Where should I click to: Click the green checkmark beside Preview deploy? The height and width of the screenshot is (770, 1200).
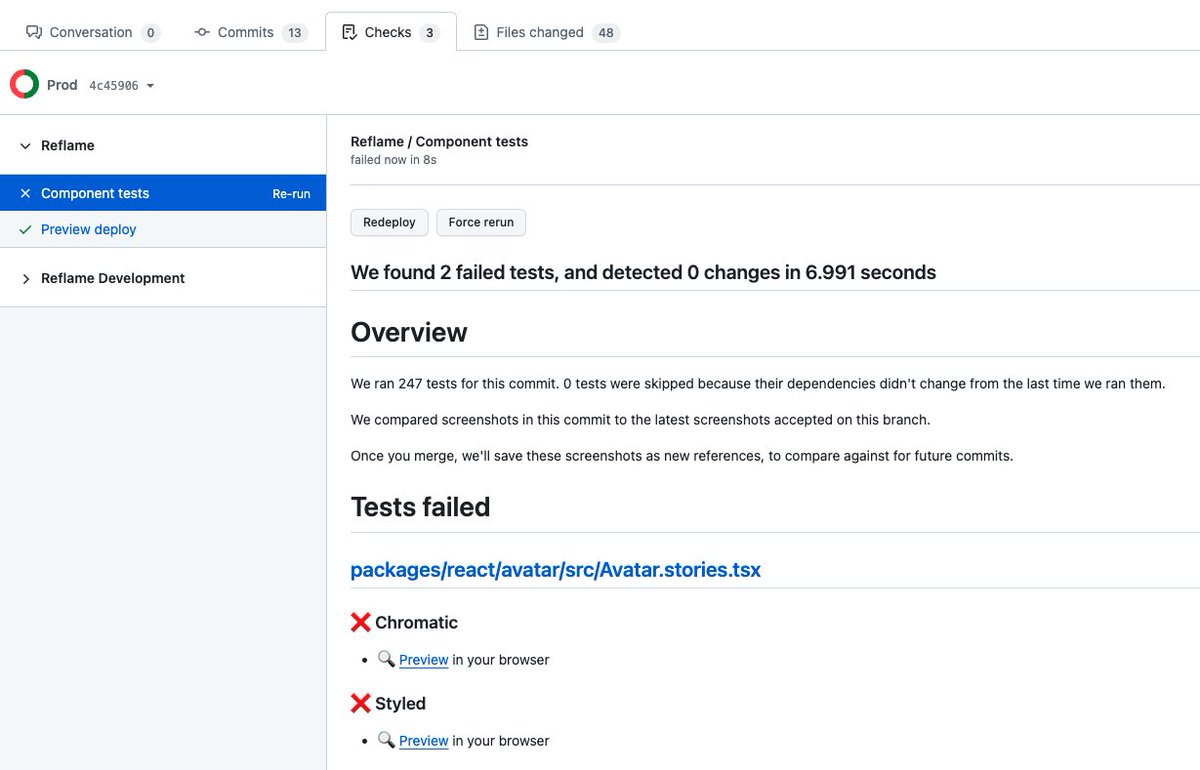[x=25, y=229]
